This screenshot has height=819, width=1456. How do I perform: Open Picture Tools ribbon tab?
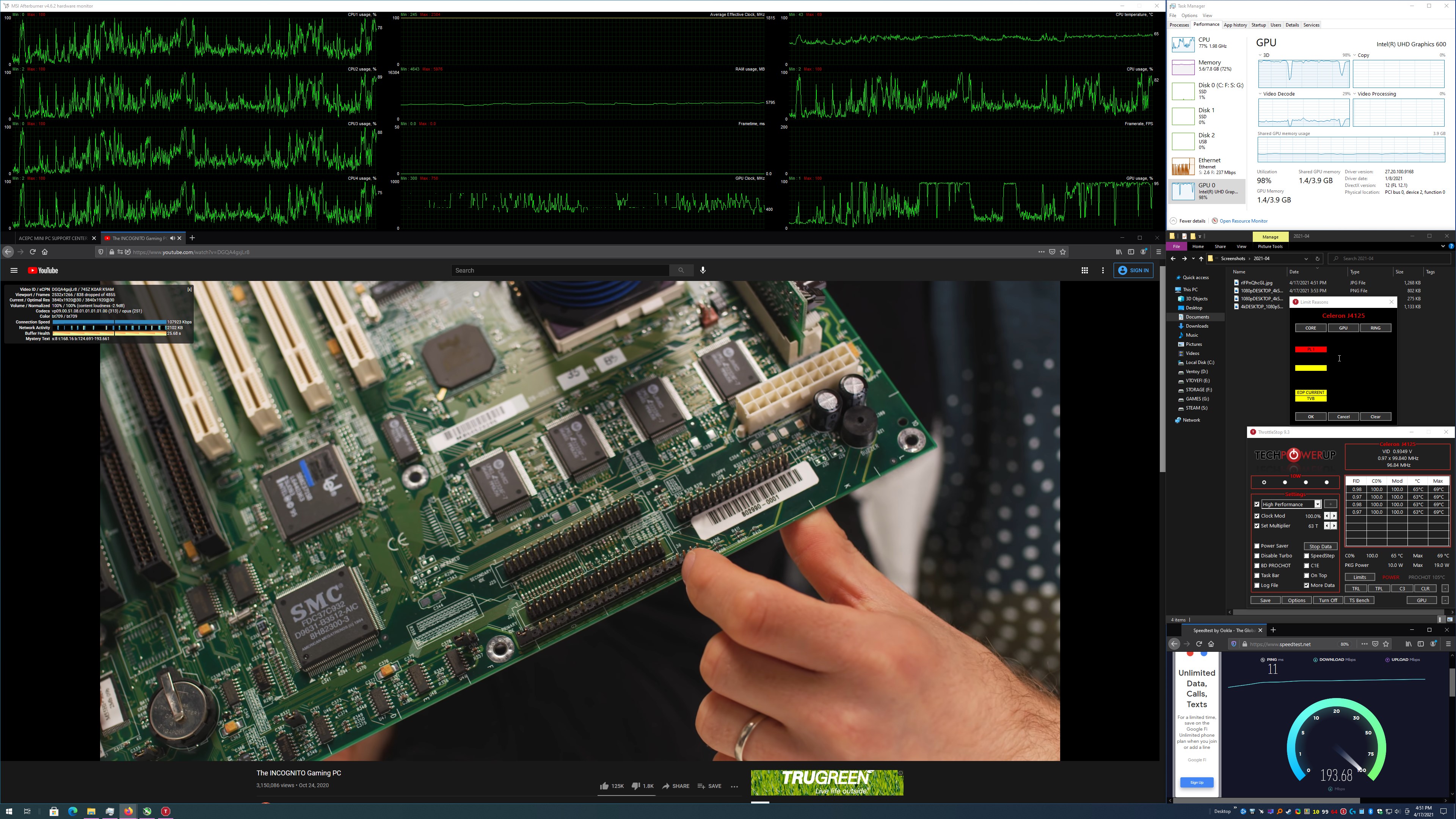click(1270, 246)
